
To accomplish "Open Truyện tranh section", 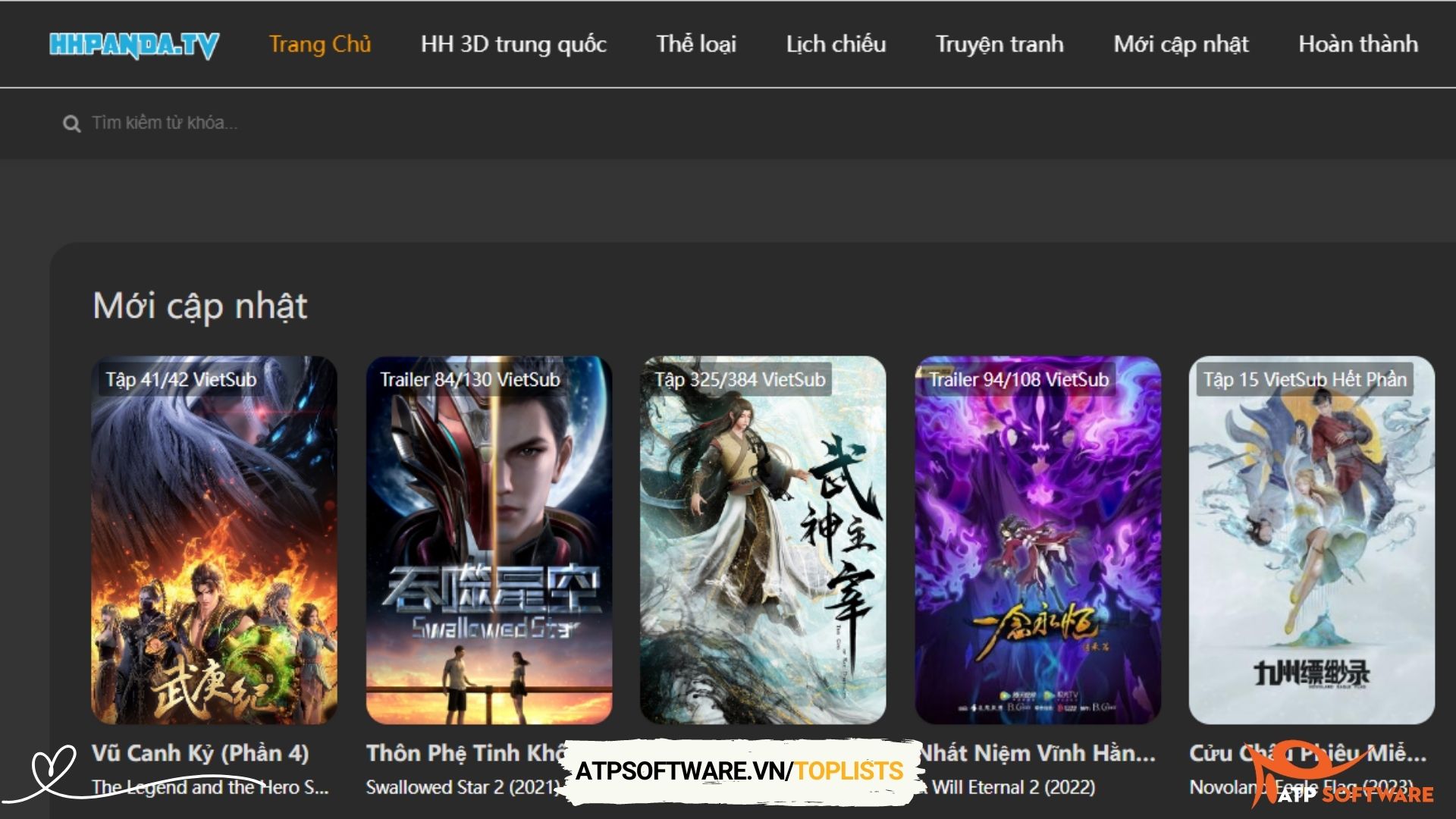I will [x=999, y=44].
